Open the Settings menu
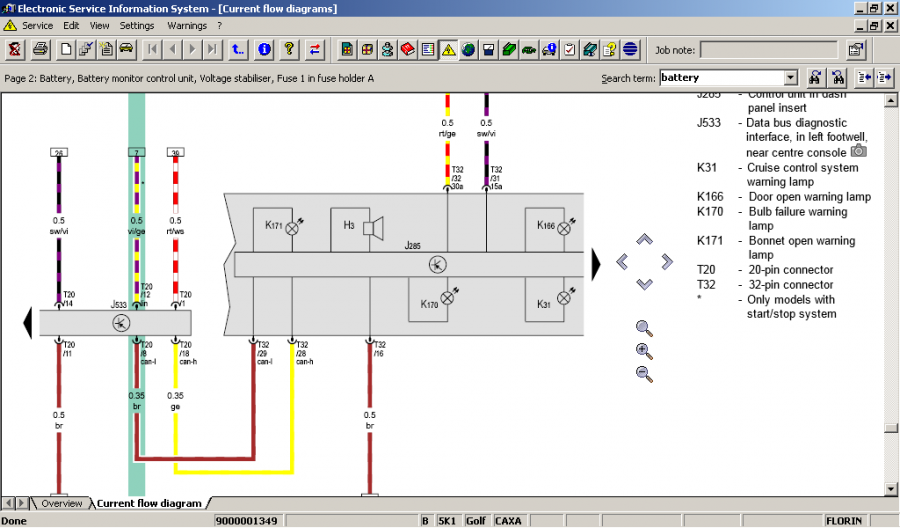Viewport: 900px width, 528px height. coord(137,25)
